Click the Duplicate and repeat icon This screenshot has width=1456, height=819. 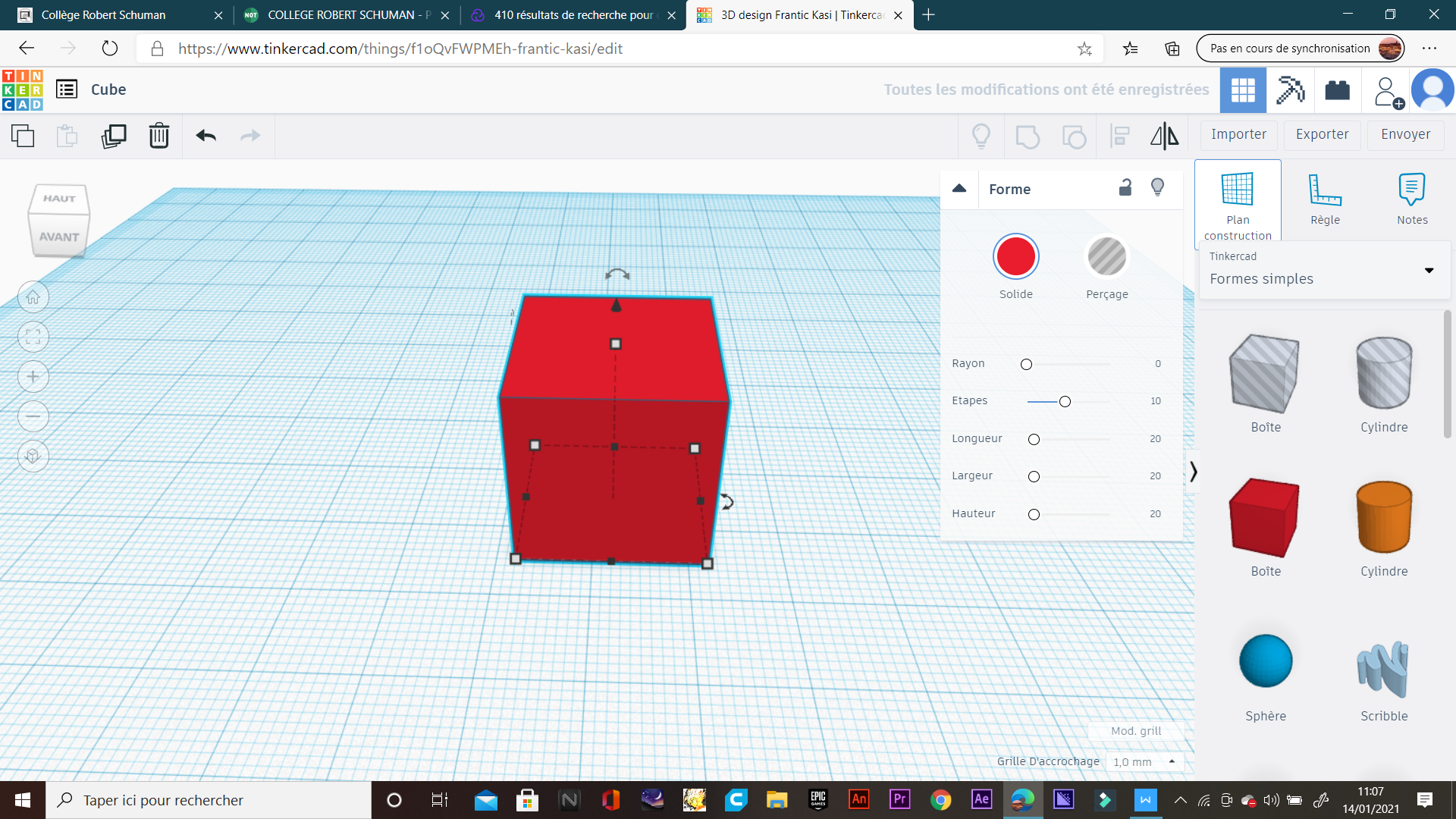pos(114,136)
